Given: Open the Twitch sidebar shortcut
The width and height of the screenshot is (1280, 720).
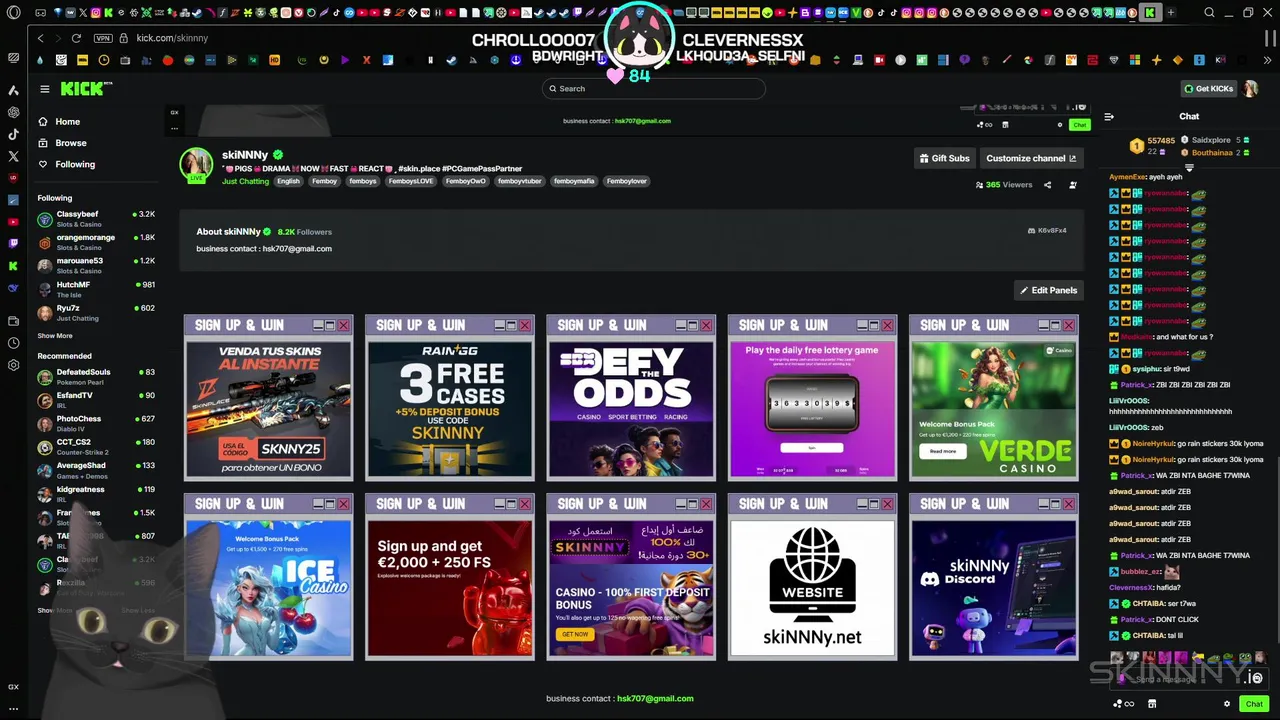Looking at the screenshot, I should coord(13,243).
